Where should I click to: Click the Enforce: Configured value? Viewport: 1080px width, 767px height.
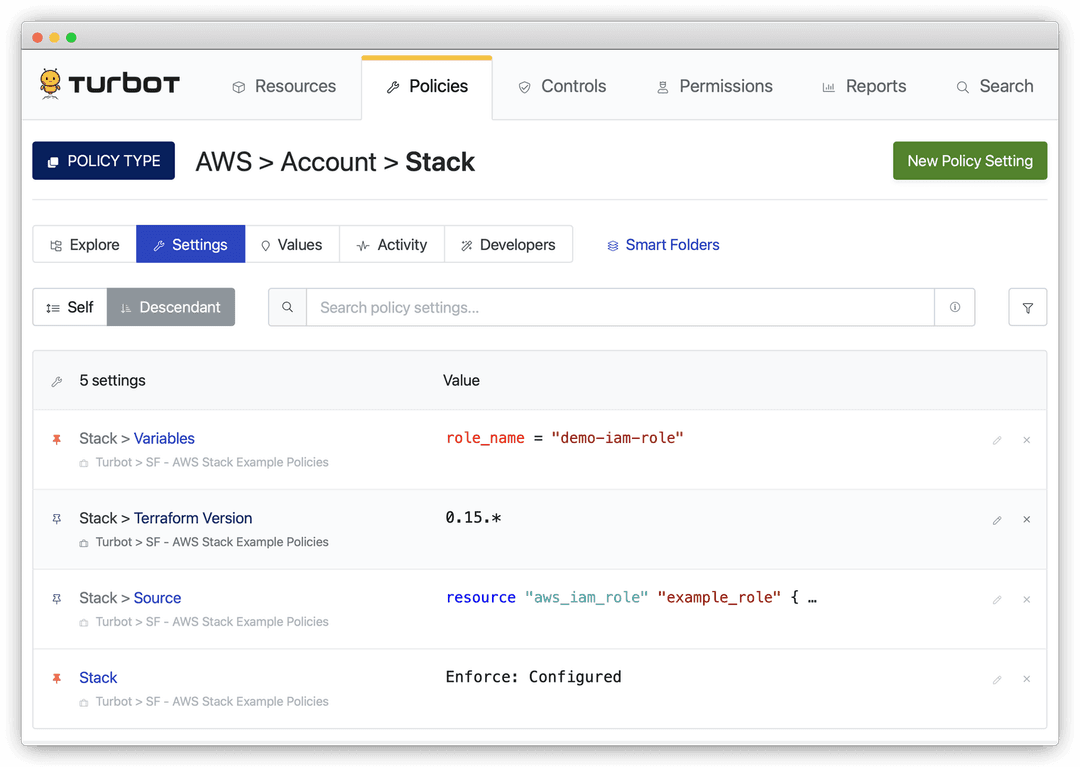tap(533, 677)
